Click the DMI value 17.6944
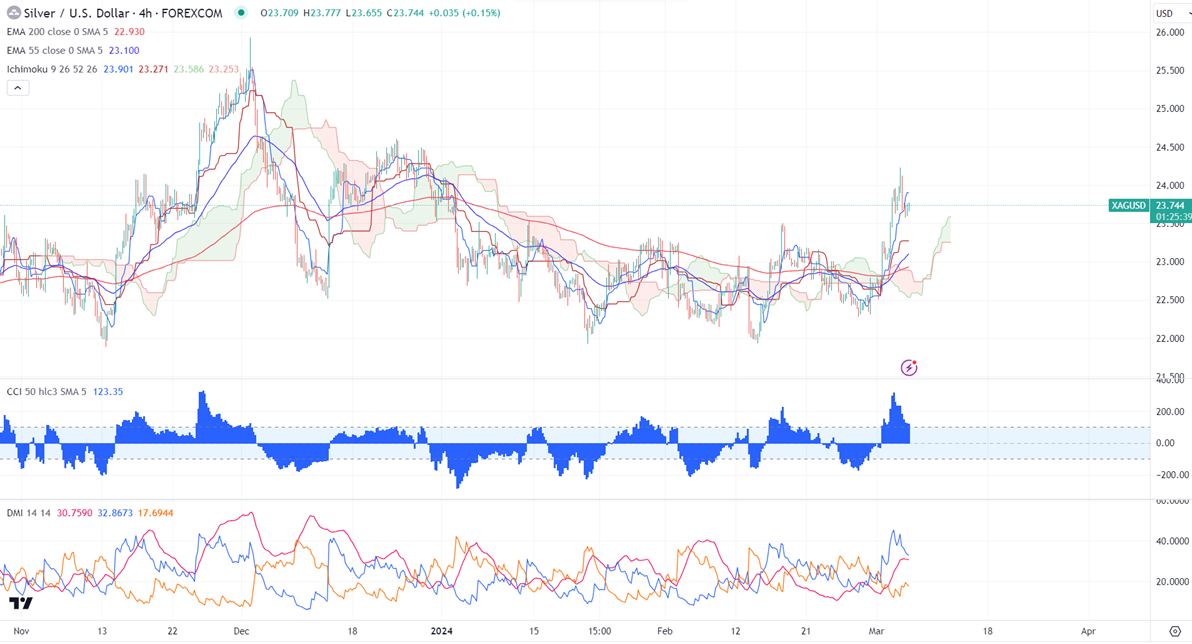Viewport: 1192px width, 644px height. pos(156,513)
